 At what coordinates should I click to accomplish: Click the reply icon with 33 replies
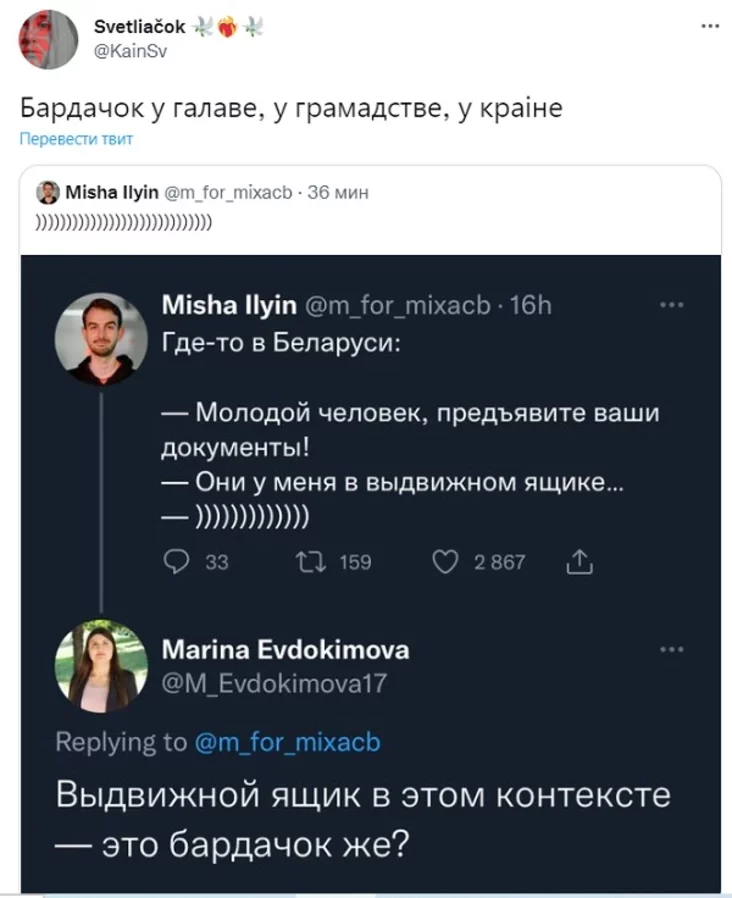click(178, 562)
